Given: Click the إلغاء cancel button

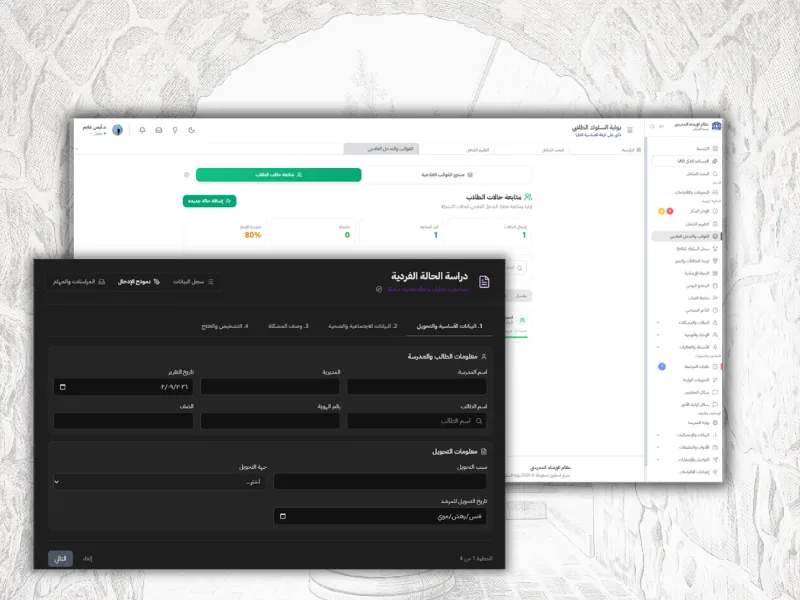Looking at the screenshot, I should 87,559.
